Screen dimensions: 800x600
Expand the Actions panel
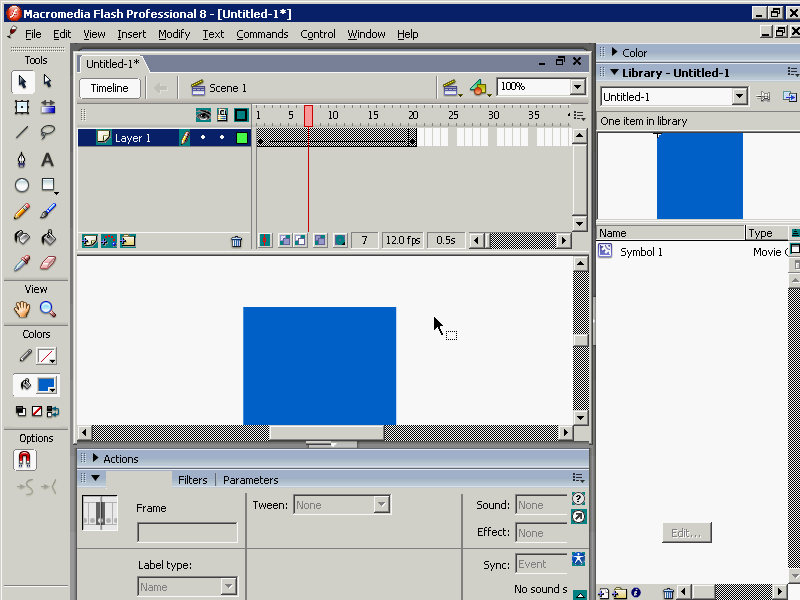(96, 459)
